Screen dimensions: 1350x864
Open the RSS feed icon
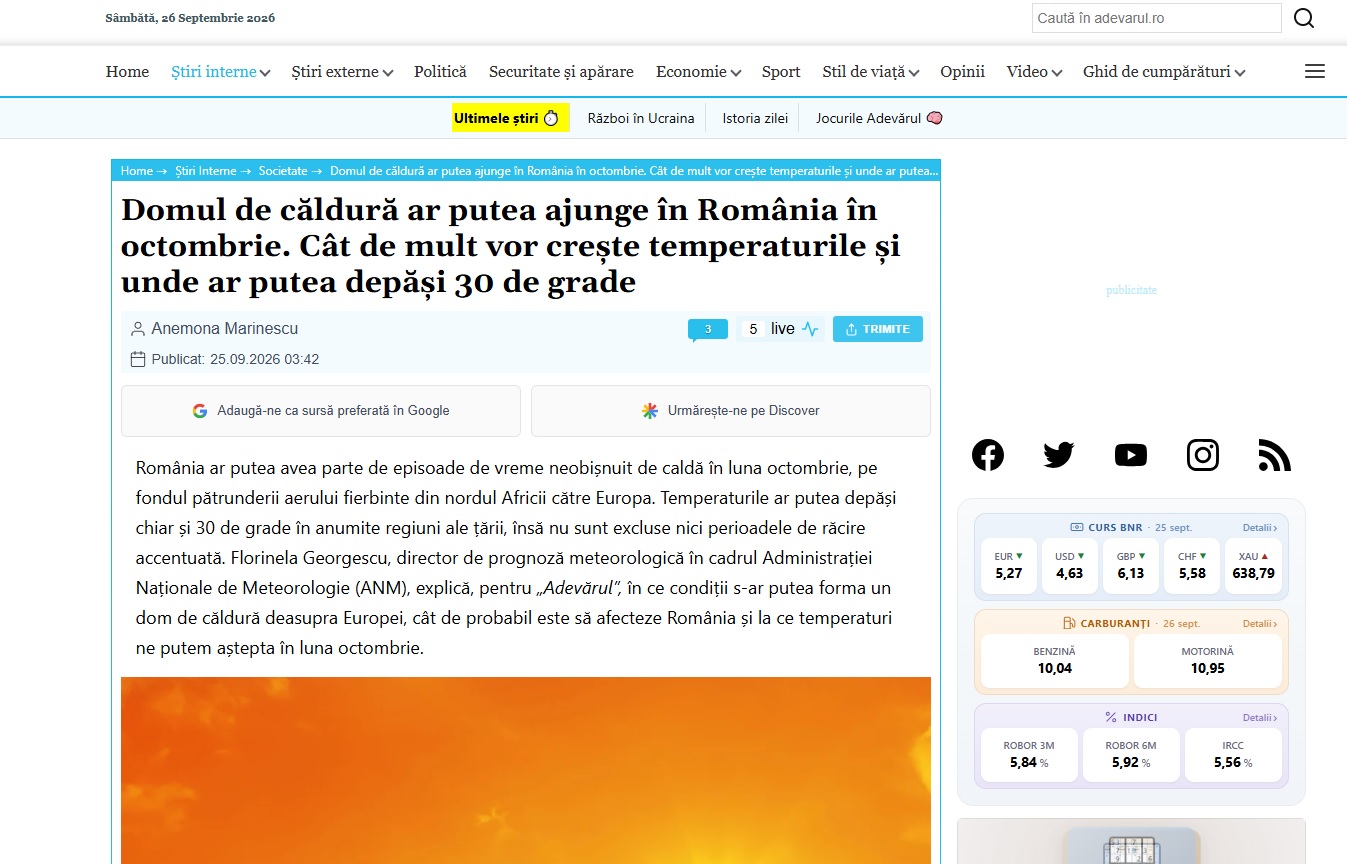tap(1275, 455)
